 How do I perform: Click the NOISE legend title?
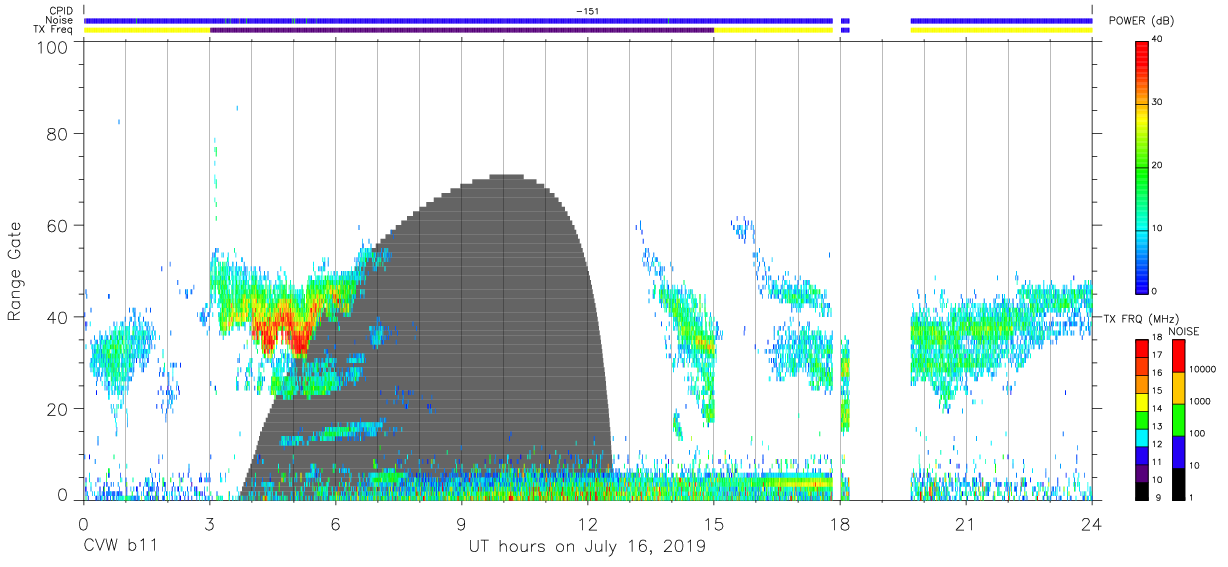tap(1186, 330)
